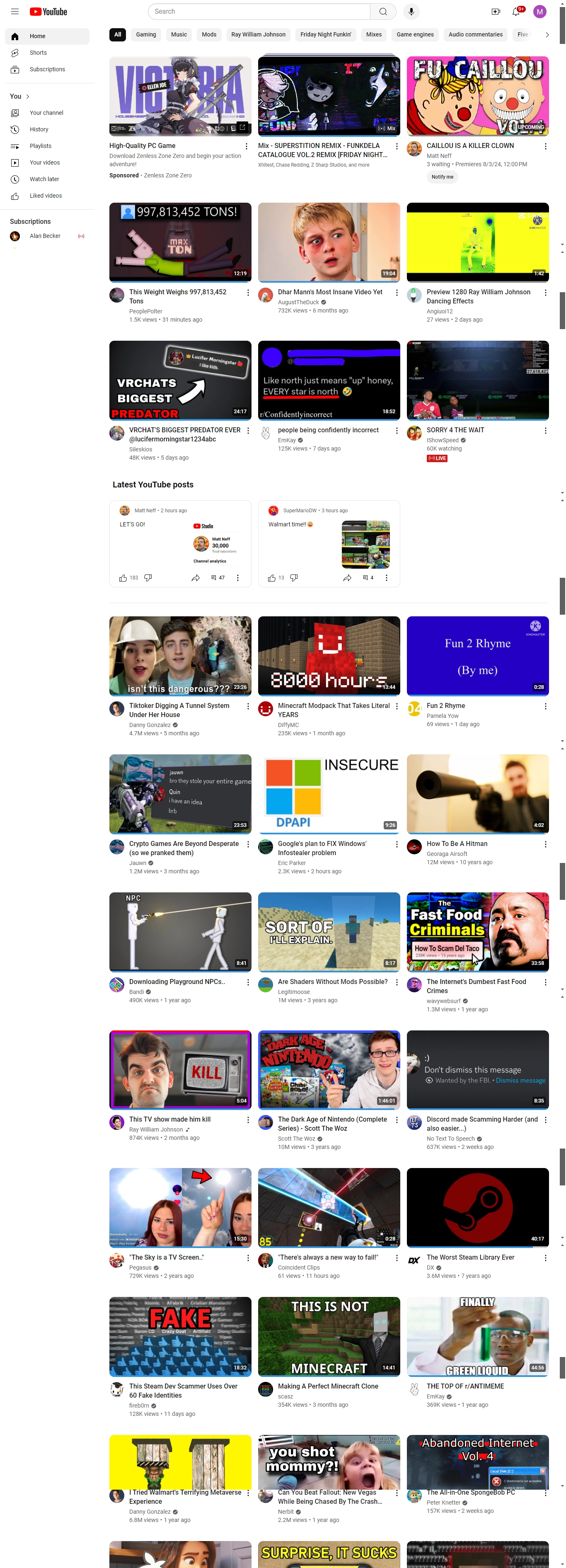Viewport: 566px width, 1568px height.
Task: Expand the You section chevron
Action: pyautogui.click(x=27, y=96)
